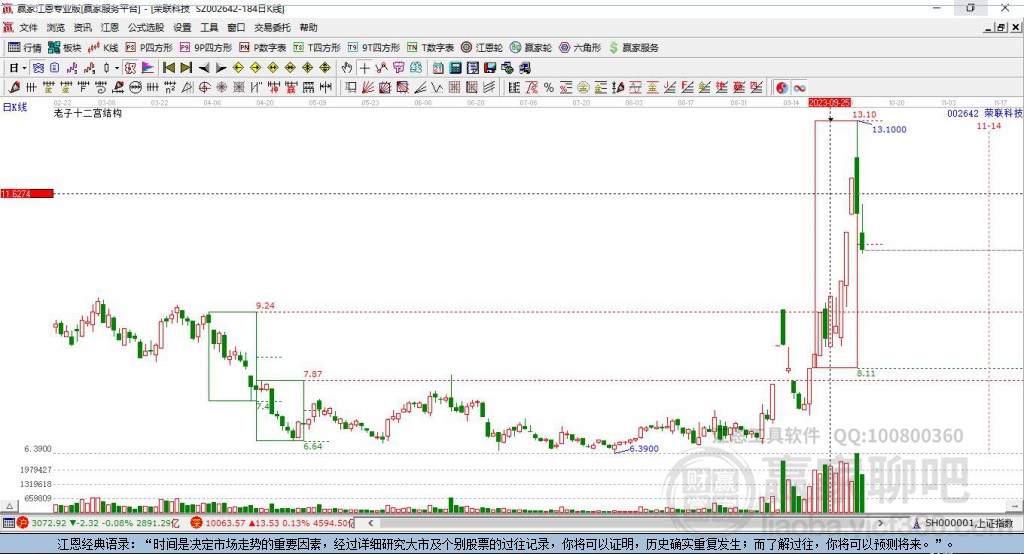Open the calculator icon
1024x554 pixels.
click(x=455, y=68)
